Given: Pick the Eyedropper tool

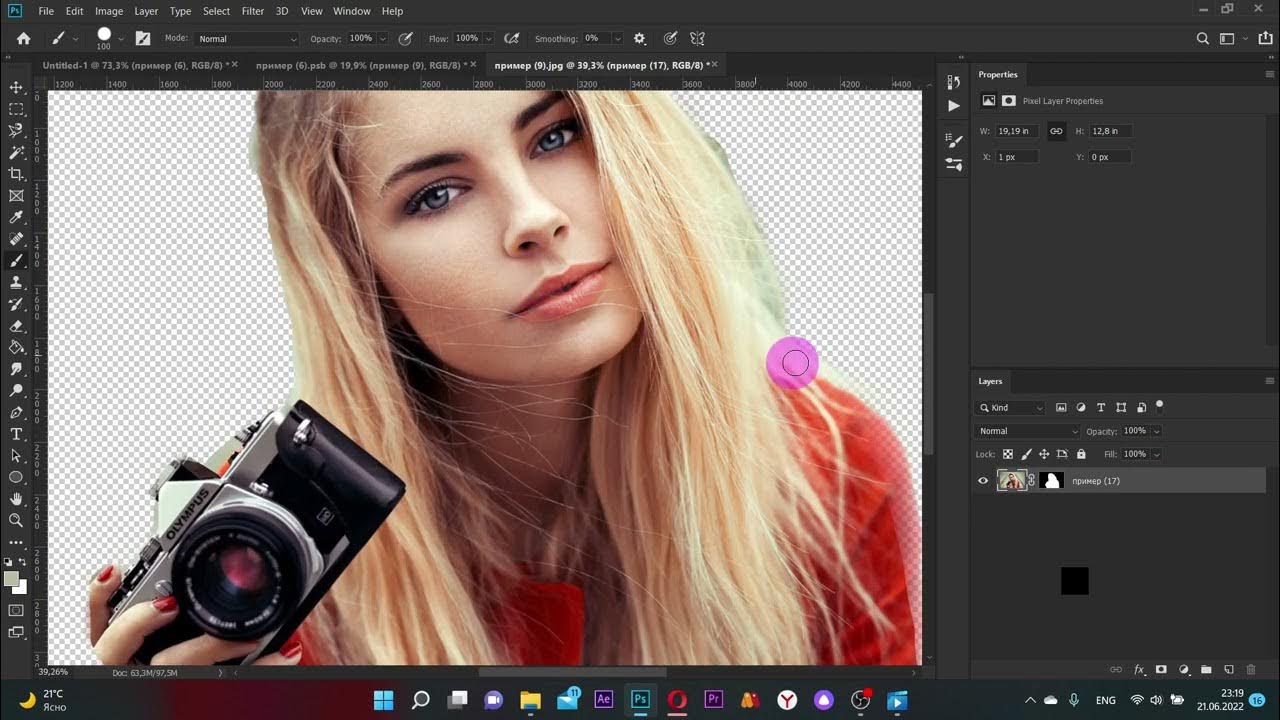Looking at the screenshot, I should [16, 218].
